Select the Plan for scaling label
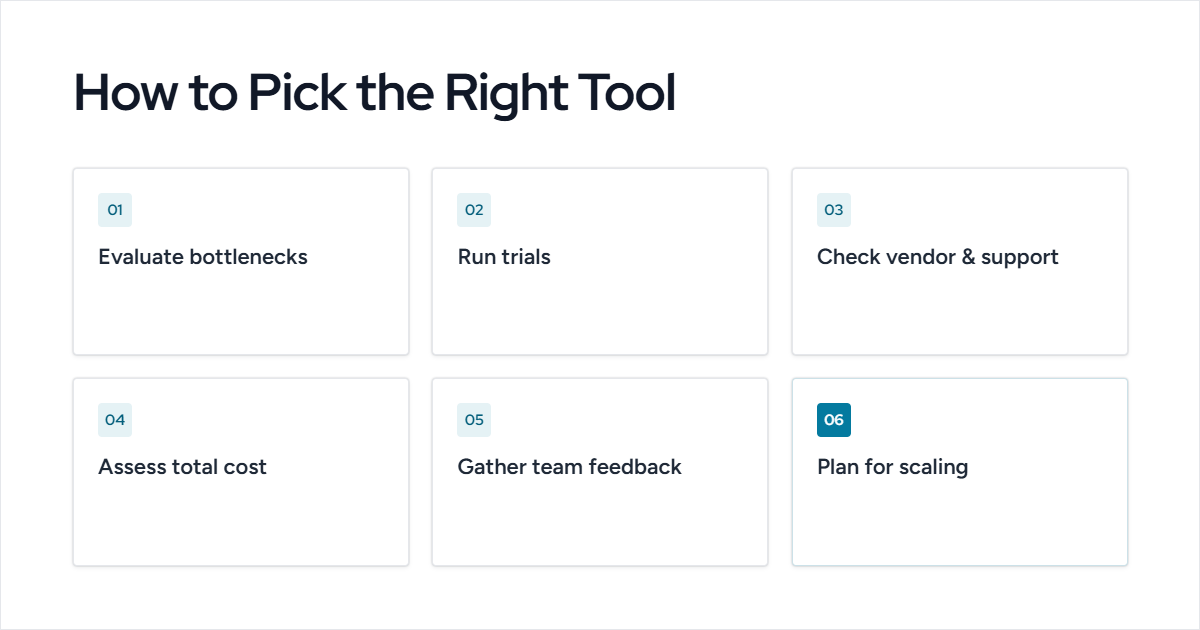The height and width of the screenshot is (630, 1200). [x=893, y=467]
